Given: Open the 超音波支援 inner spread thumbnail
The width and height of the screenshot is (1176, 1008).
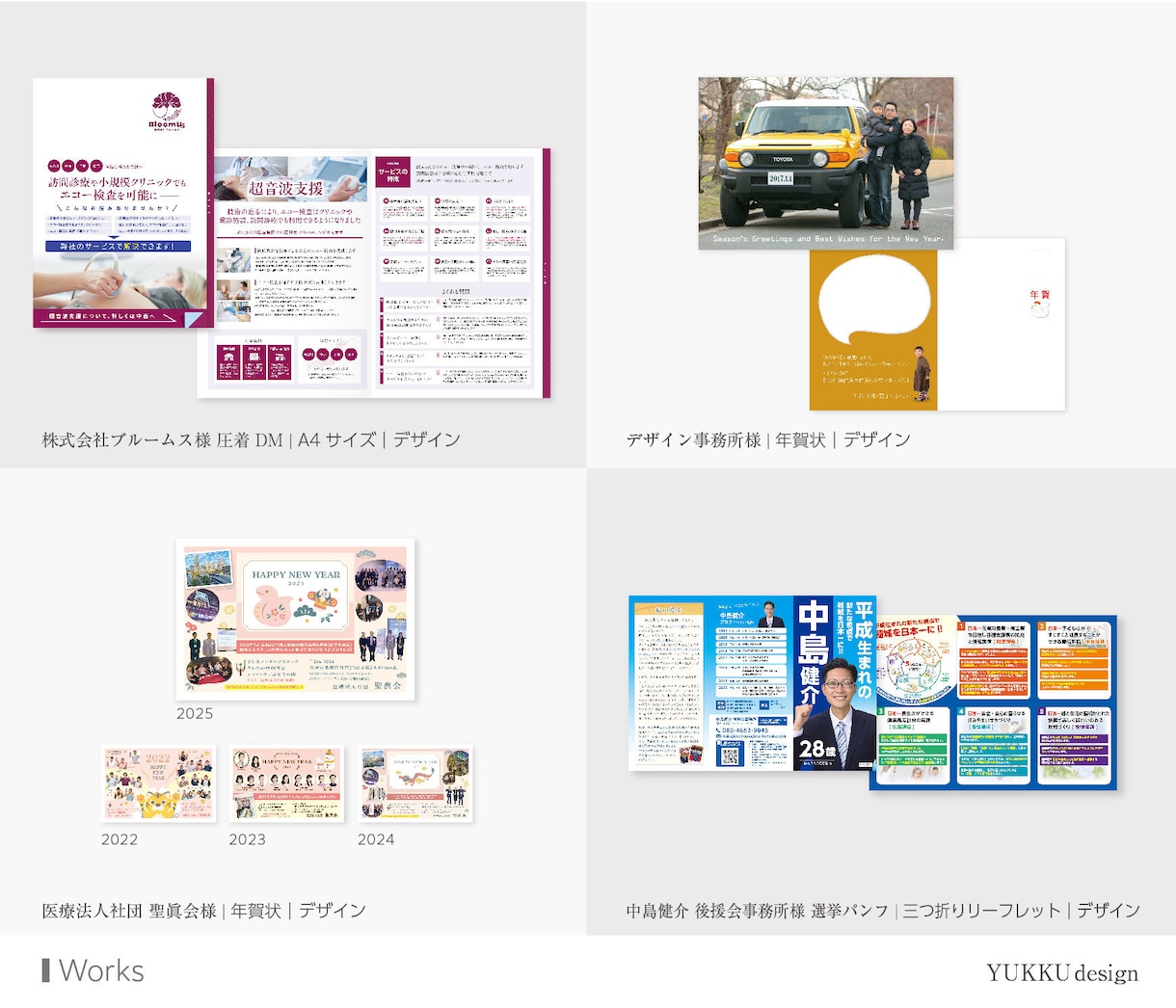Looking at the screenshot, I should point(374,273).
